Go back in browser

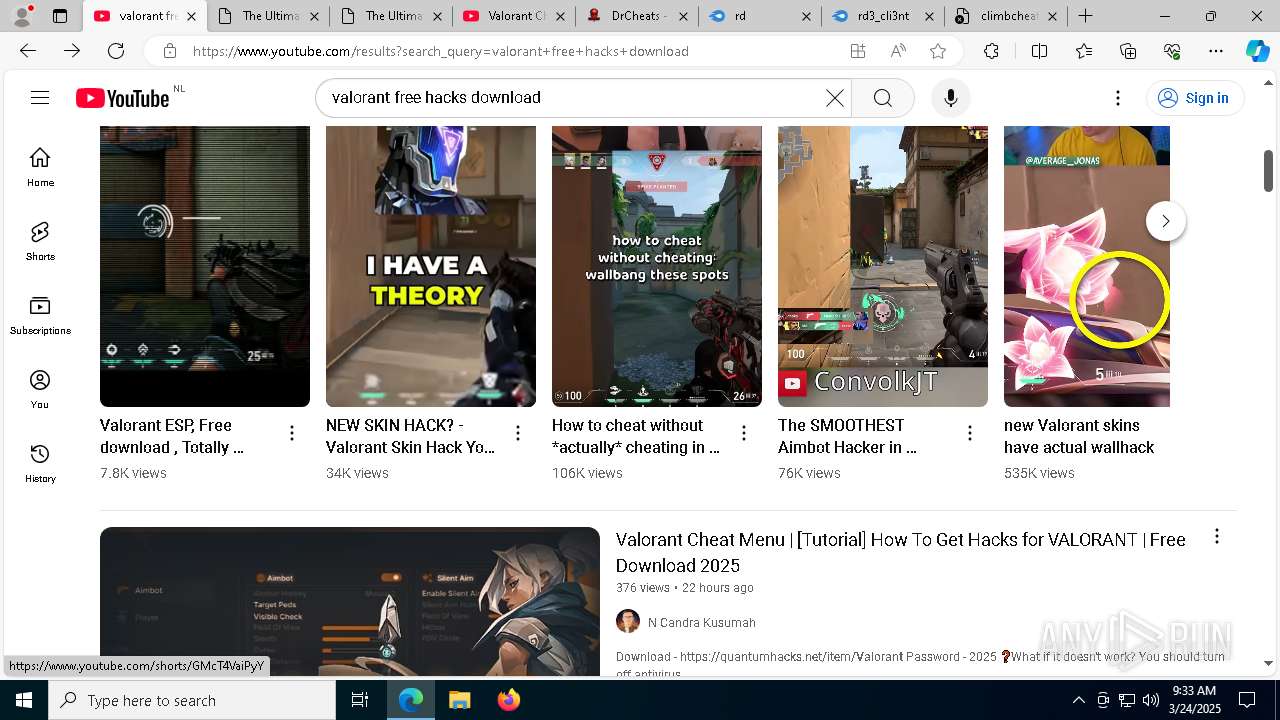click(x=28, y=51)
